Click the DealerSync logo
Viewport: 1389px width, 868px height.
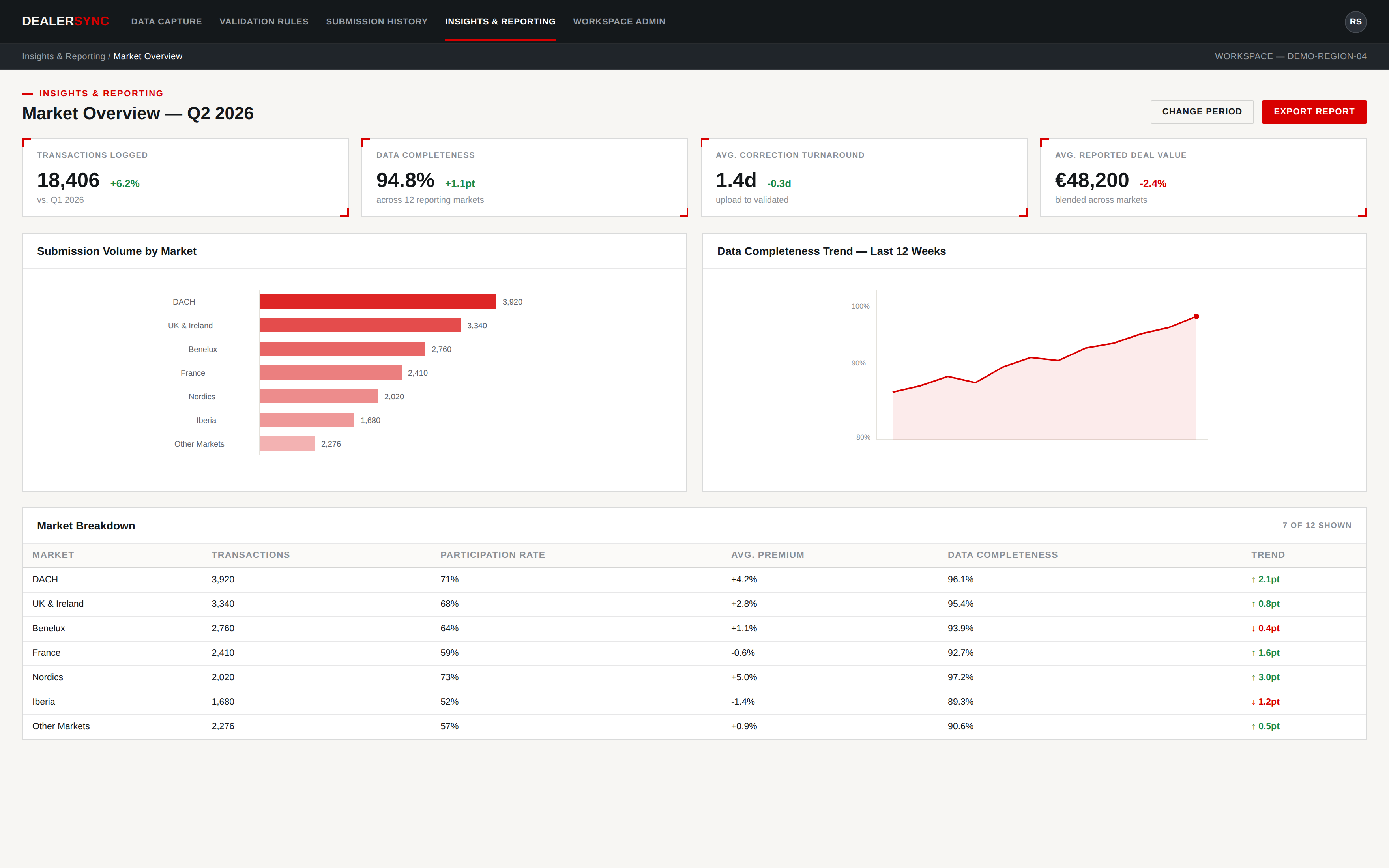point(66,21)
